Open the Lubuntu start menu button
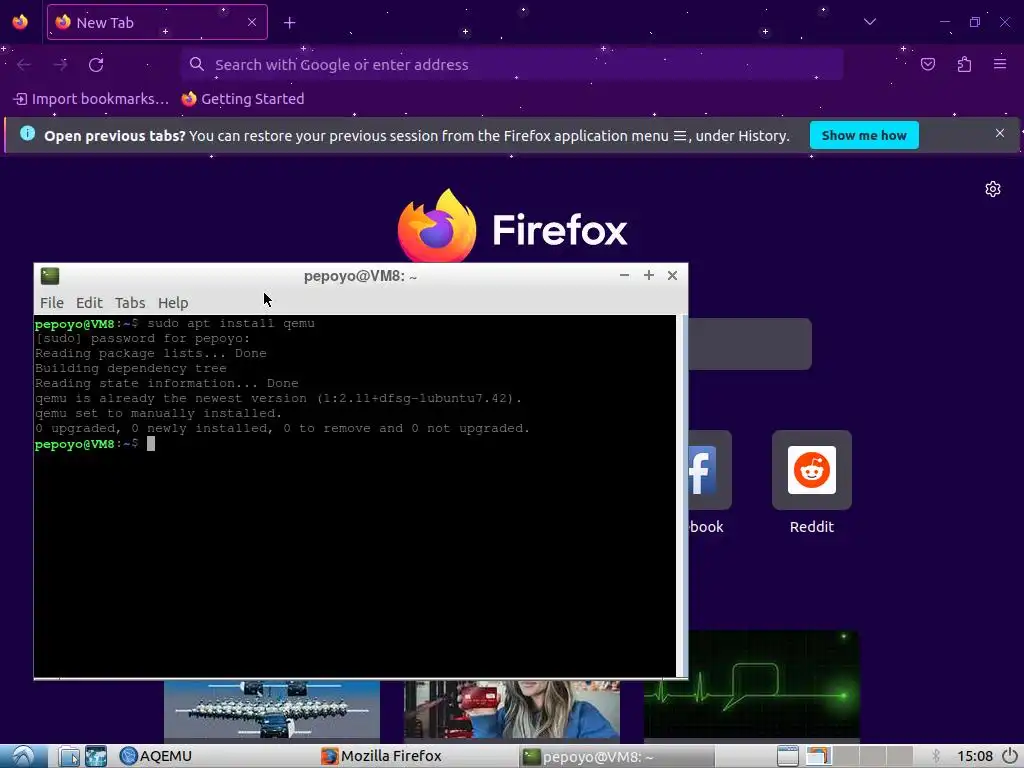 pos(23,756)
